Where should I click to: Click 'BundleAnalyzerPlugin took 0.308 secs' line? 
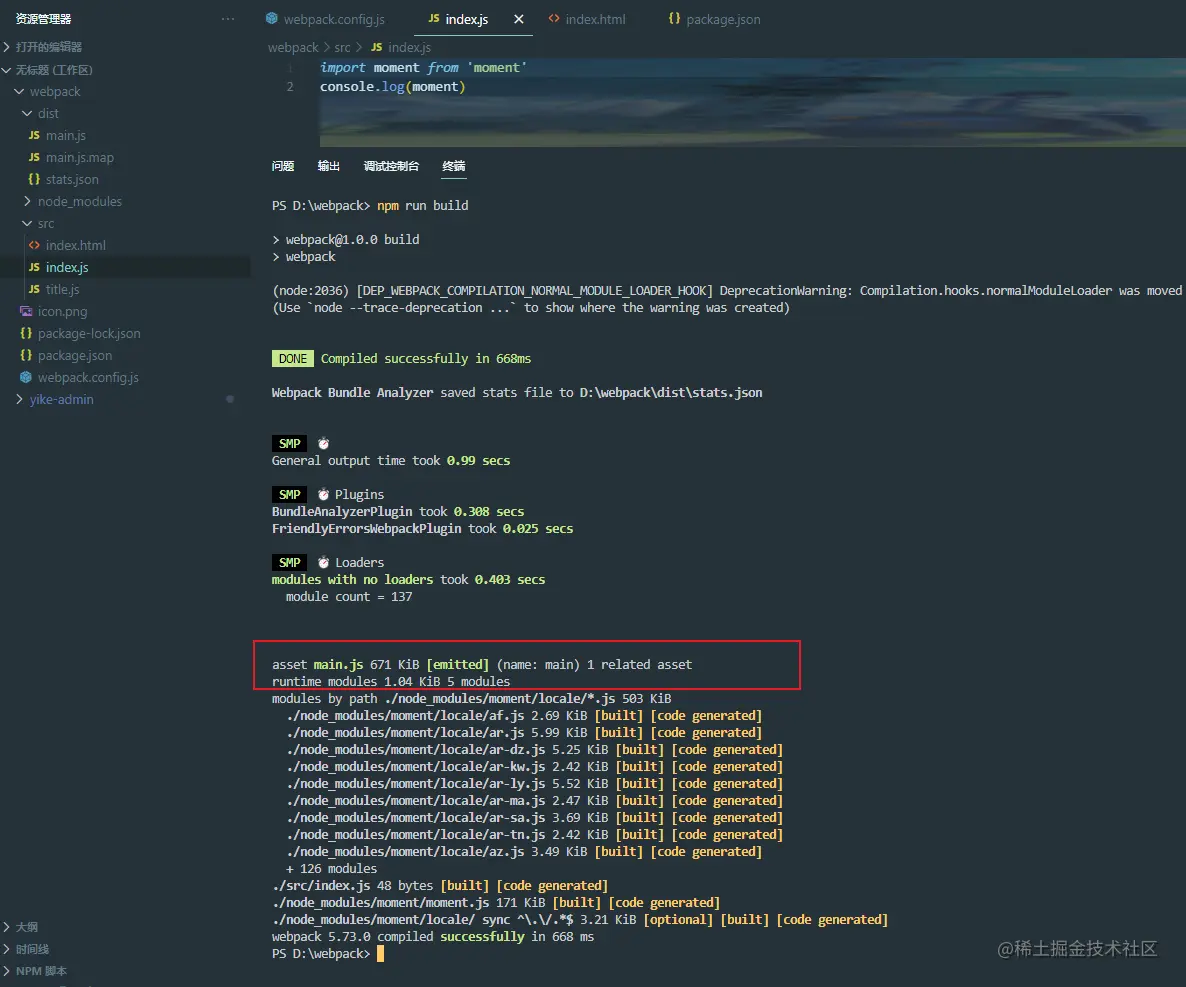coord(398,511)
